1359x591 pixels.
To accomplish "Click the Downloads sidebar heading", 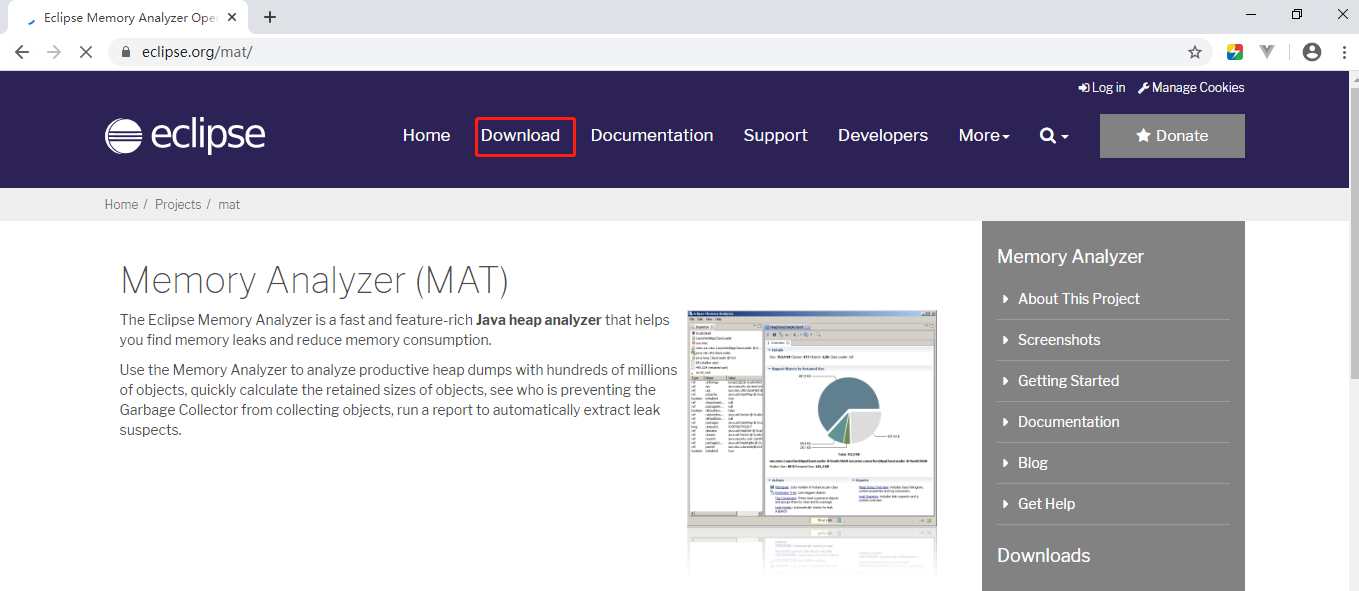I will tap(1043, 556).
